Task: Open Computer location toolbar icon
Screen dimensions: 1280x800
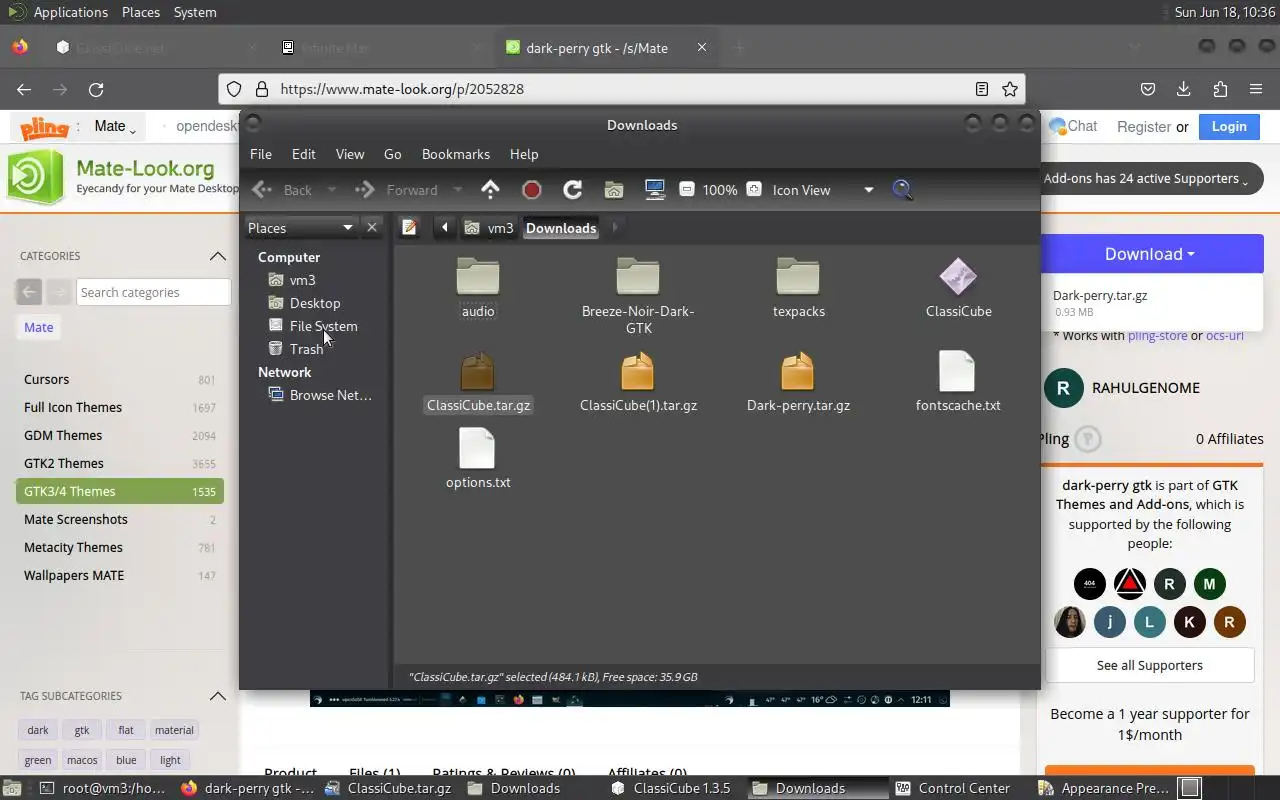Action: [x=655, y=190]
